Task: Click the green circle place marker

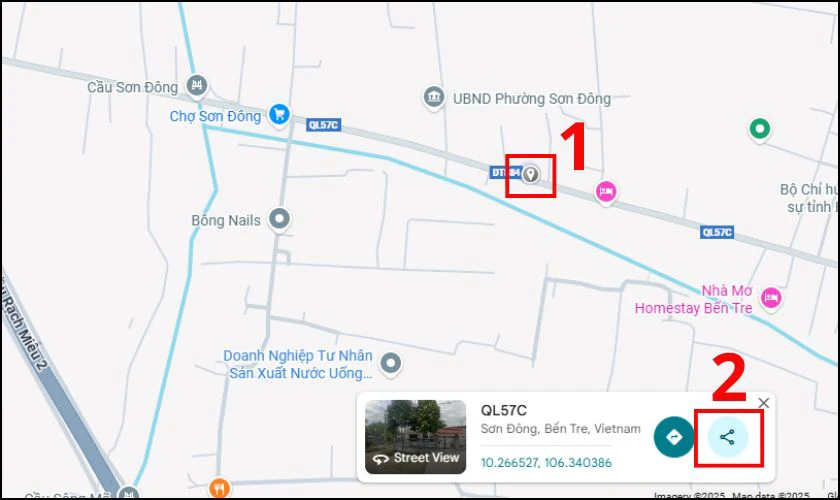Action: (x=760, y=129)
